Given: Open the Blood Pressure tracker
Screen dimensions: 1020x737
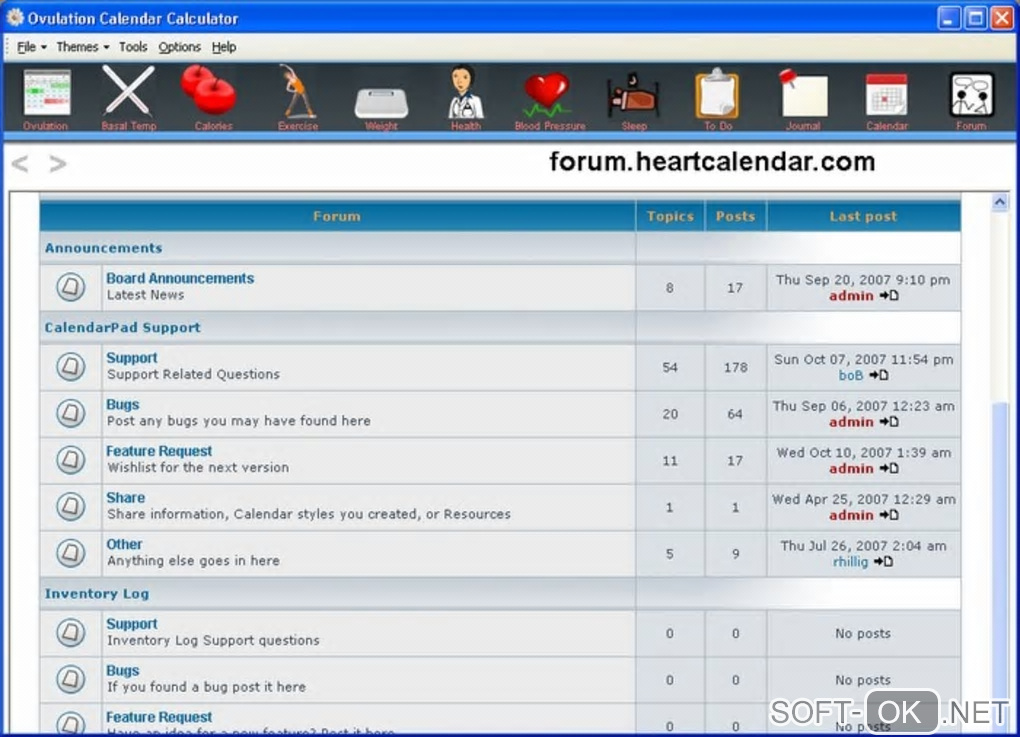Looking at the screenshot, I should pyautogui.click(x=550, y=101).
